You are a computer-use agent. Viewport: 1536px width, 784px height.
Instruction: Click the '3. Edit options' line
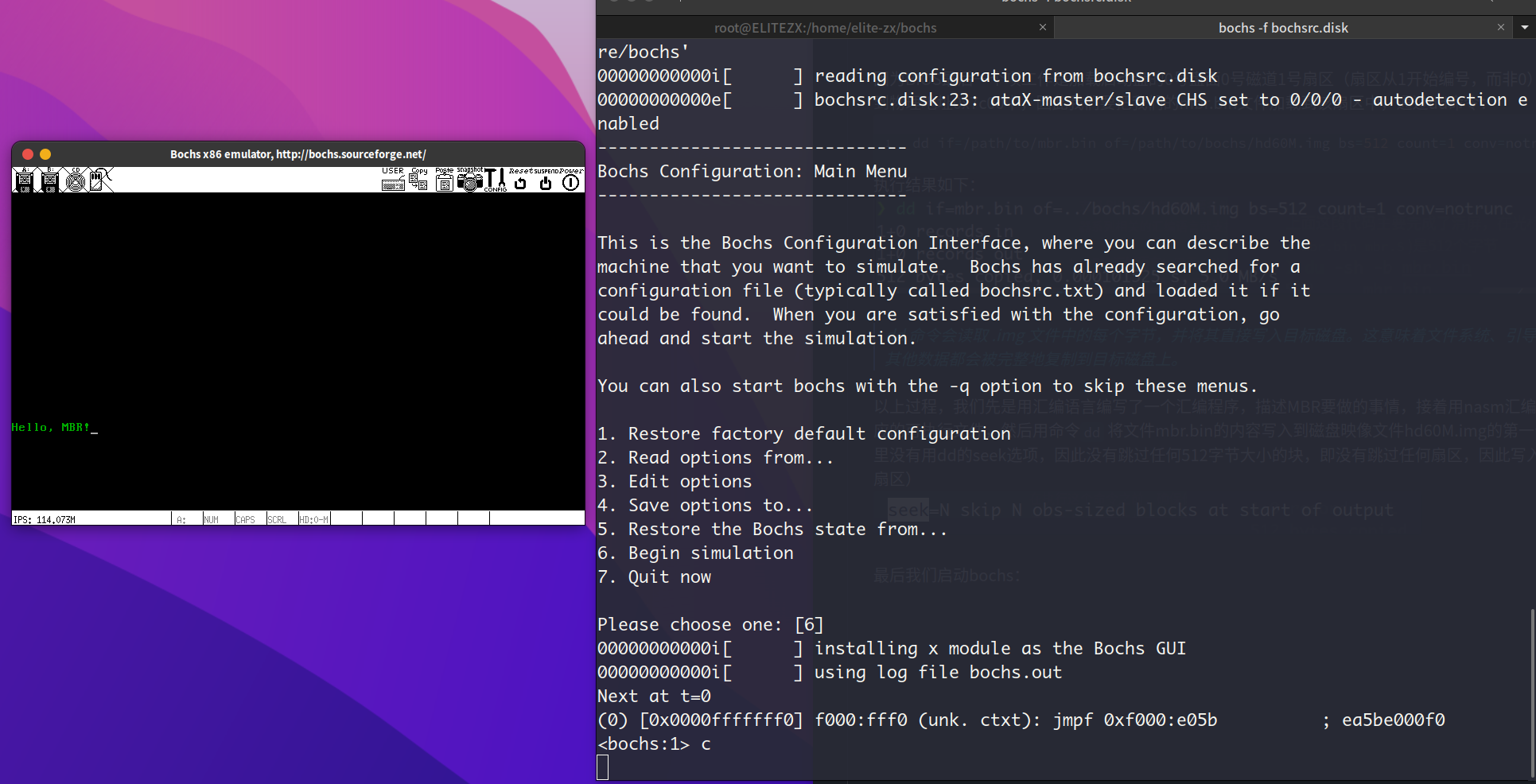pos(675,481)
